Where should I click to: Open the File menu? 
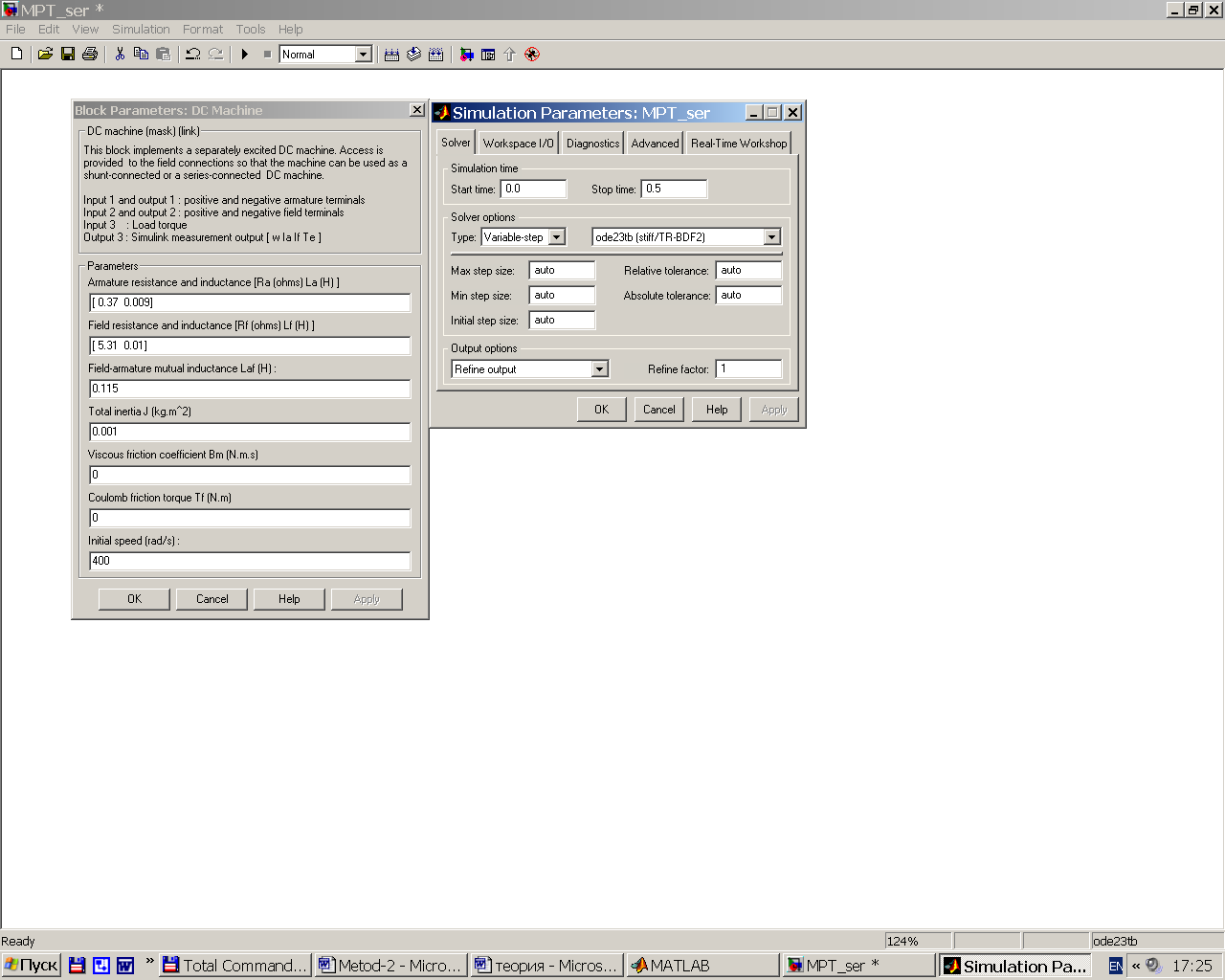coord(15,30)
